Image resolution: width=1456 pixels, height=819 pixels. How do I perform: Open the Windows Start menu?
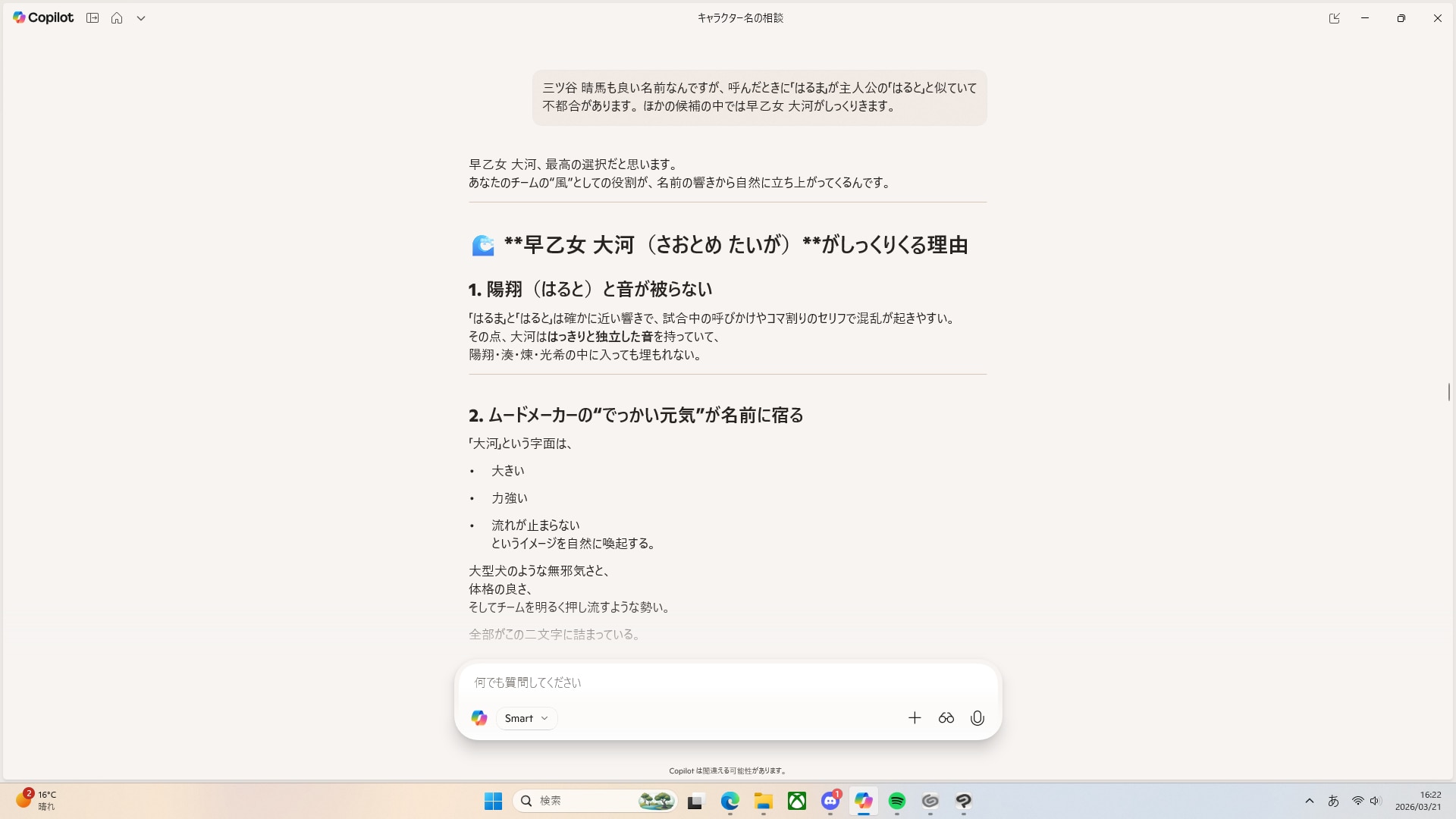(493, 801)
